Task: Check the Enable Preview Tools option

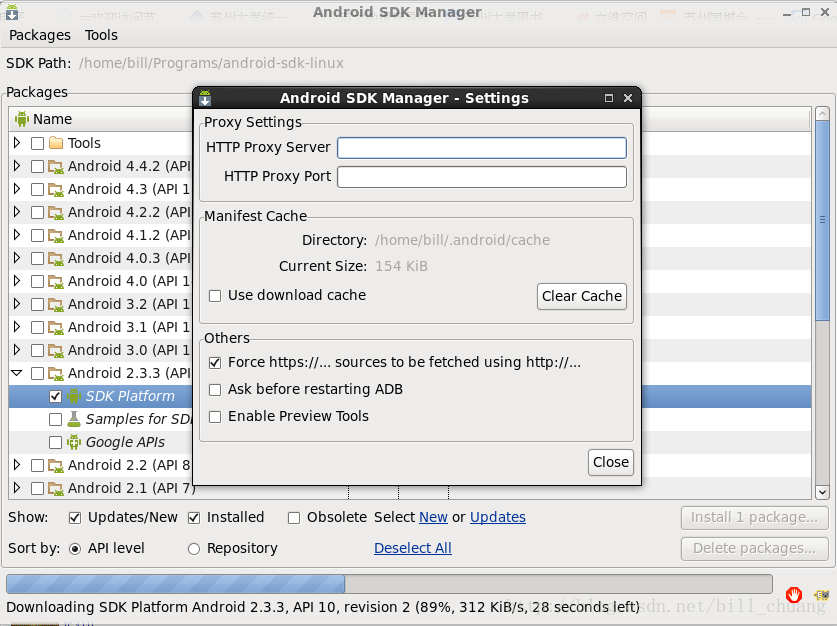Action: click(x=215, y=417)
